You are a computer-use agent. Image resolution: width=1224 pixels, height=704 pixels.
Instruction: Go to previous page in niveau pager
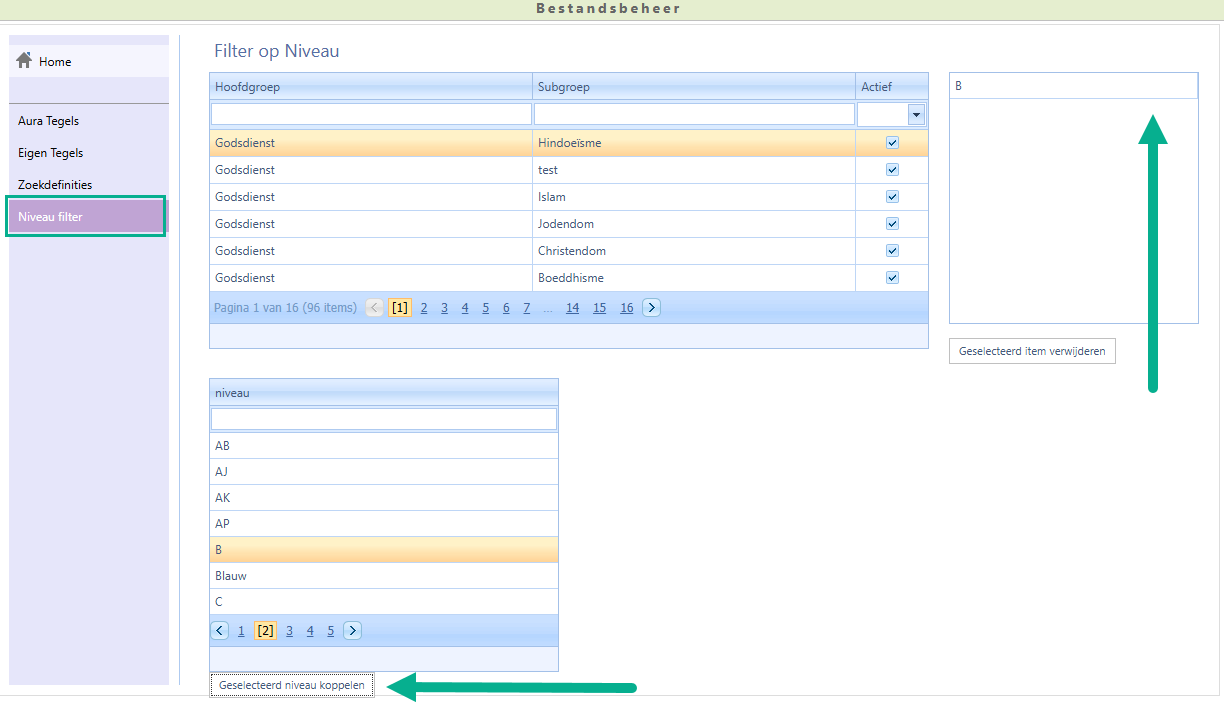[220, 631]
